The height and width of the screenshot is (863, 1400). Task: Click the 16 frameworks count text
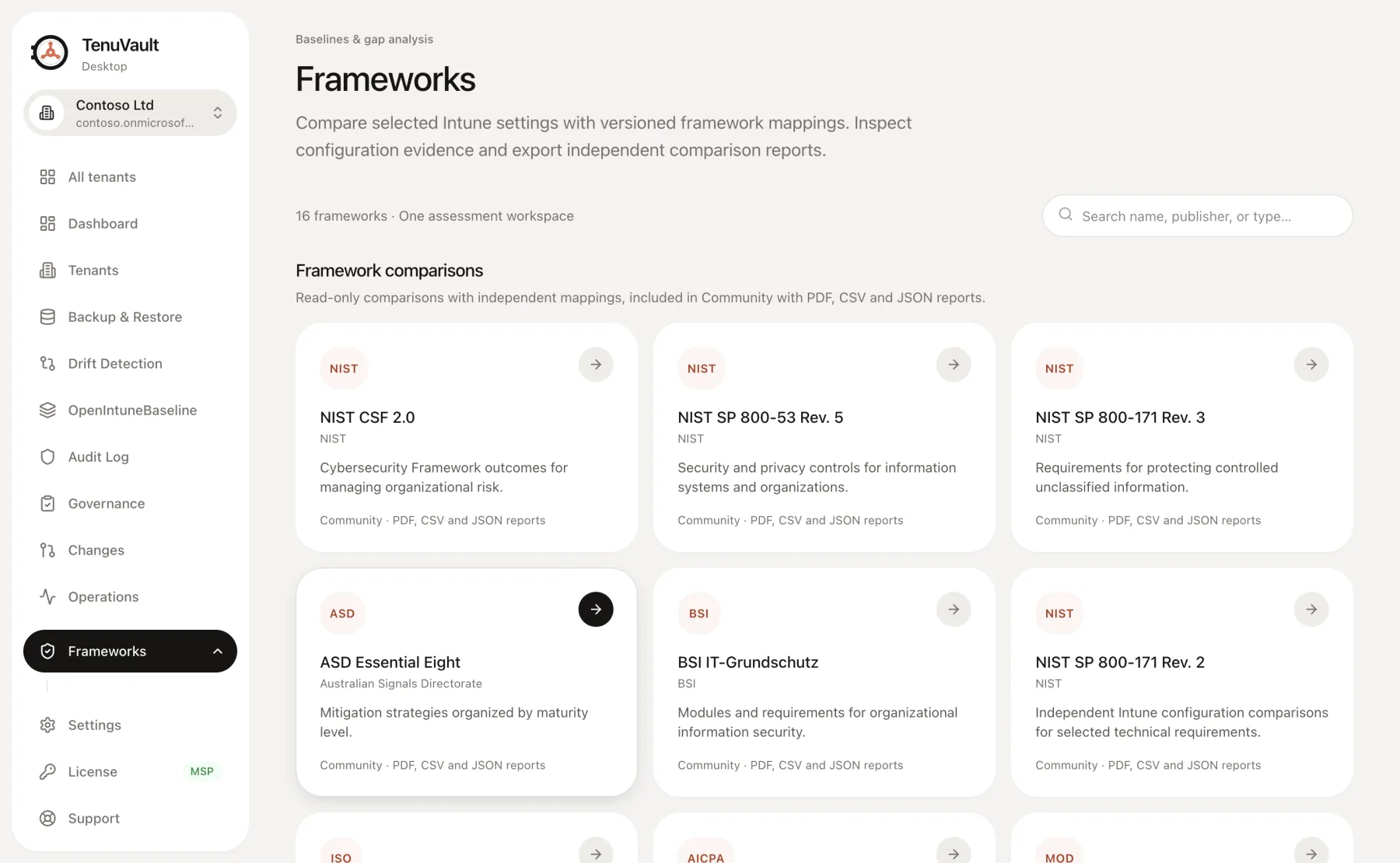(x=341, y=216)
